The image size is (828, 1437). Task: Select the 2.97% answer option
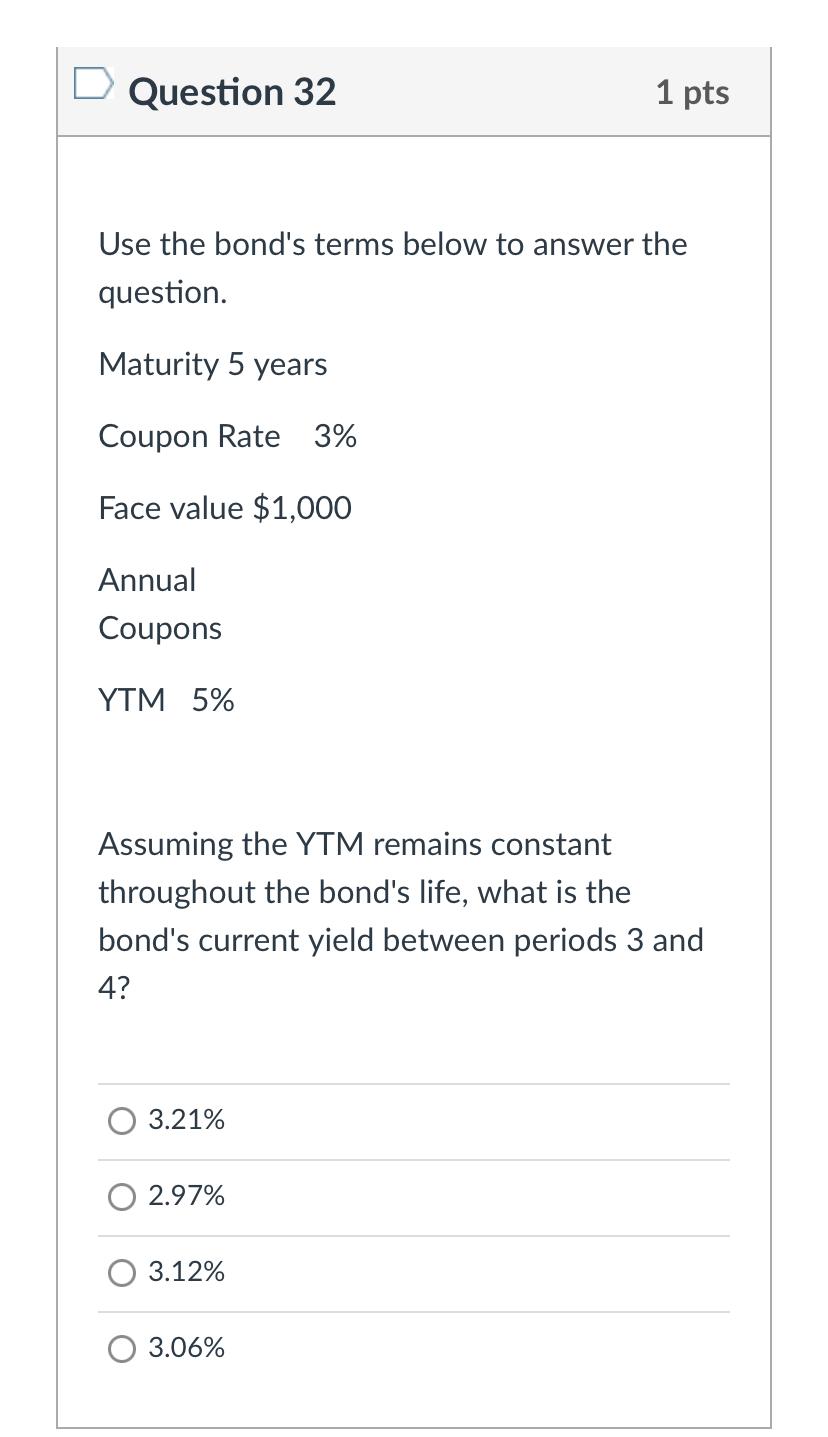click(x=121, y=1197)
